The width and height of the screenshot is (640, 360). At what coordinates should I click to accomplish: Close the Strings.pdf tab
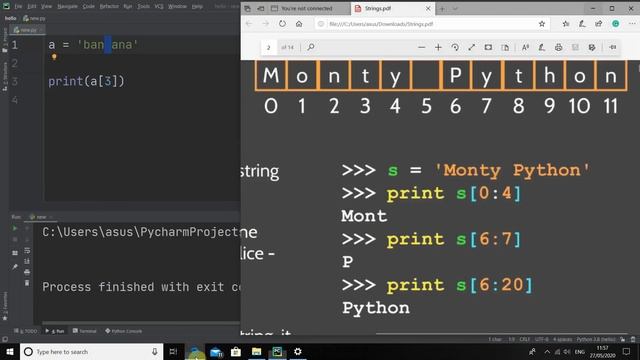pos(428,8)
